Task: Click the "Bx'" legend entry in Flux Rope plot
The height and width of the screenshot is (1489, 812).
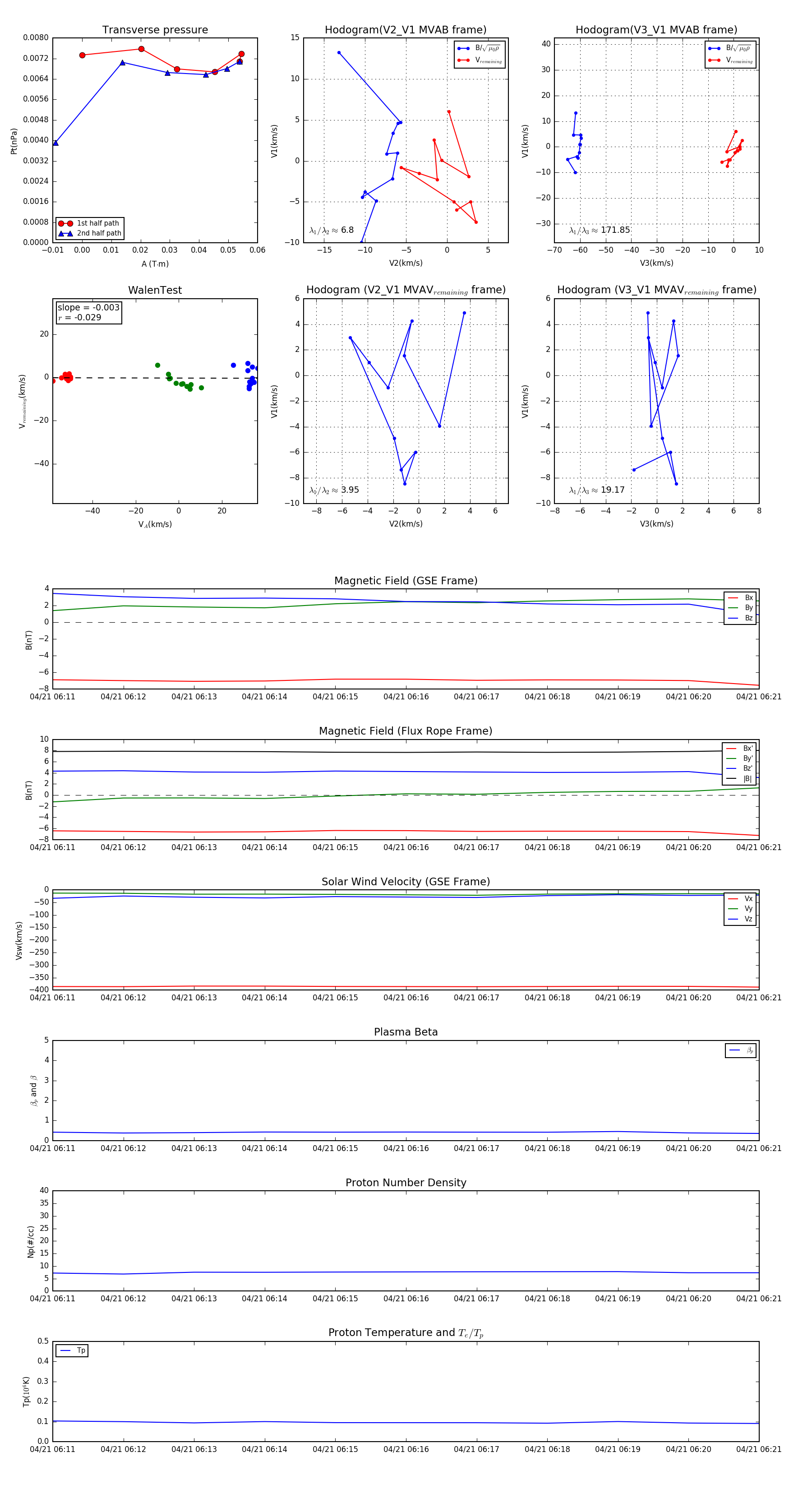Action: click(740, 749)
